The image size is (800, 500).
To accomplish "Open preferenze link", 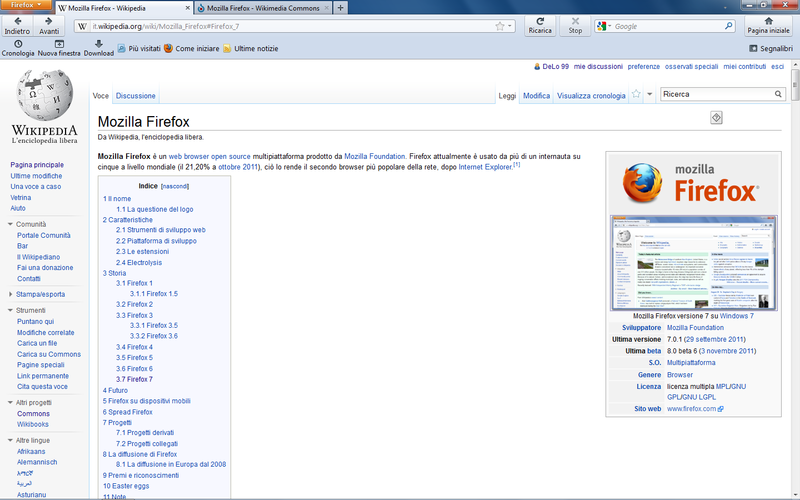I will coord(643,66).
